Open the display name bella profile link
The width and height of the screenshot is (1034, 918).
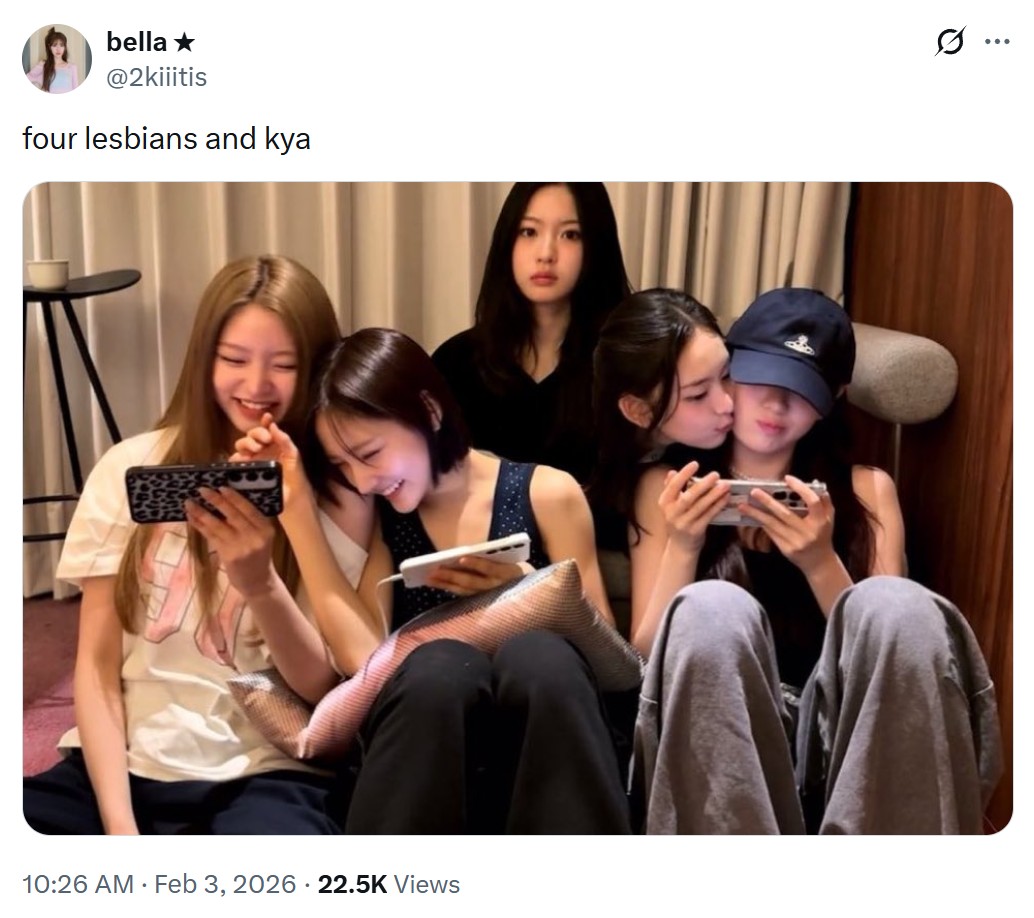[137, 42]
